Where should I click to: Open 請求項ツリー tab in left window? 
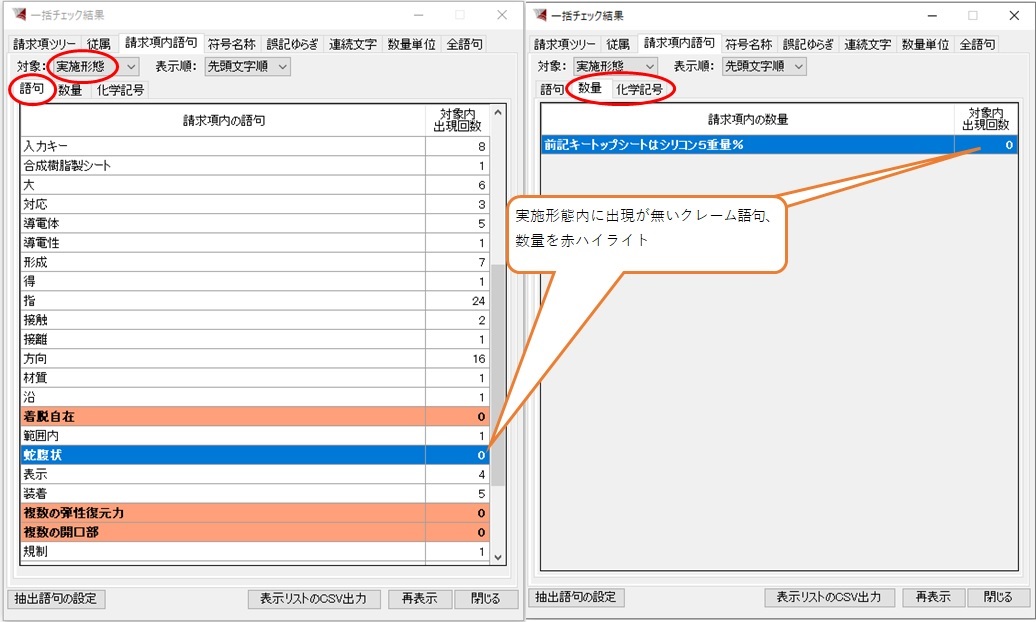coord(44,44)
